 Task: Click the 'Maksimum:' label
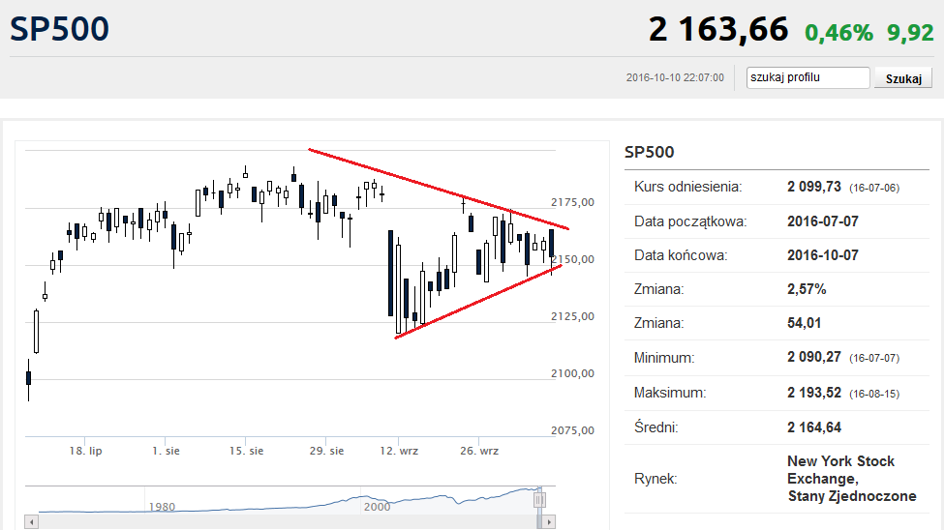point(669,393)
